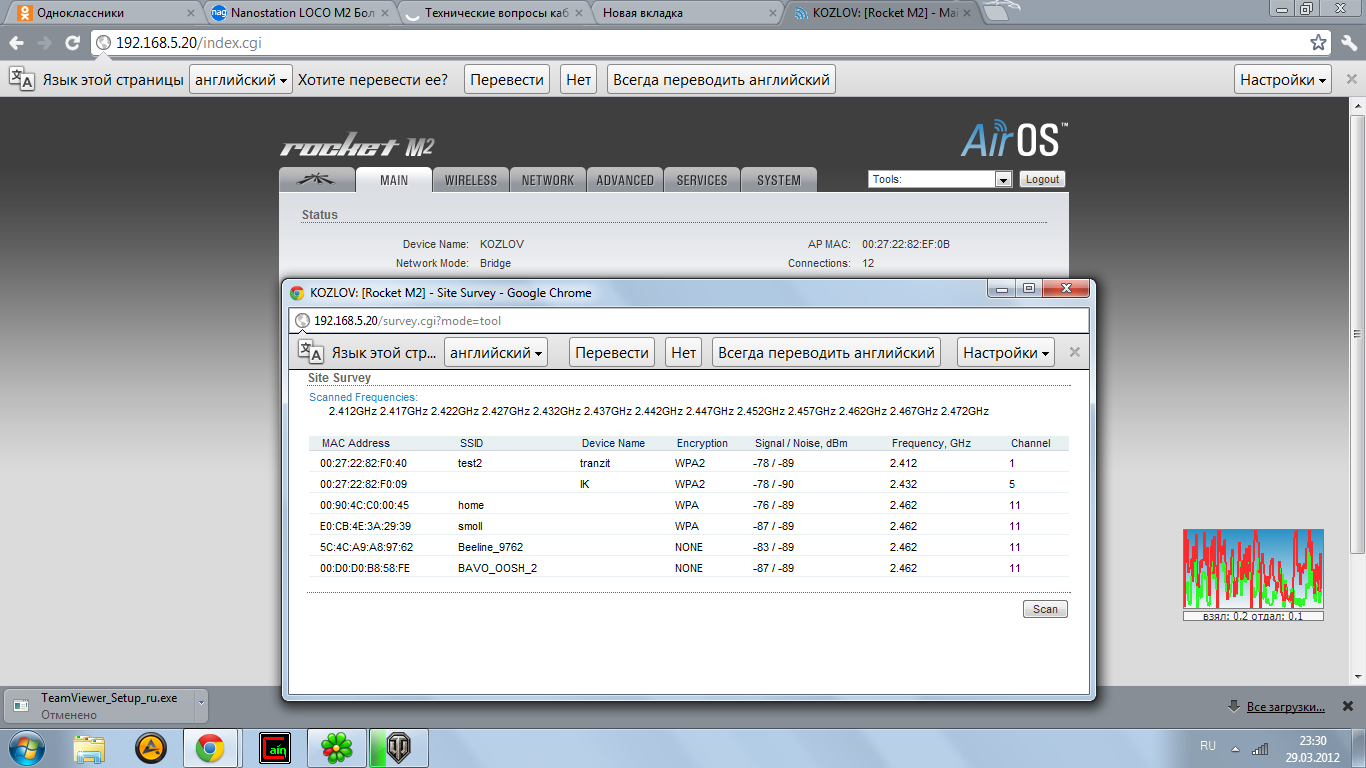Click the back arrow in main Chrome window
Screen dimensions: 1366x768
[16, 43]
